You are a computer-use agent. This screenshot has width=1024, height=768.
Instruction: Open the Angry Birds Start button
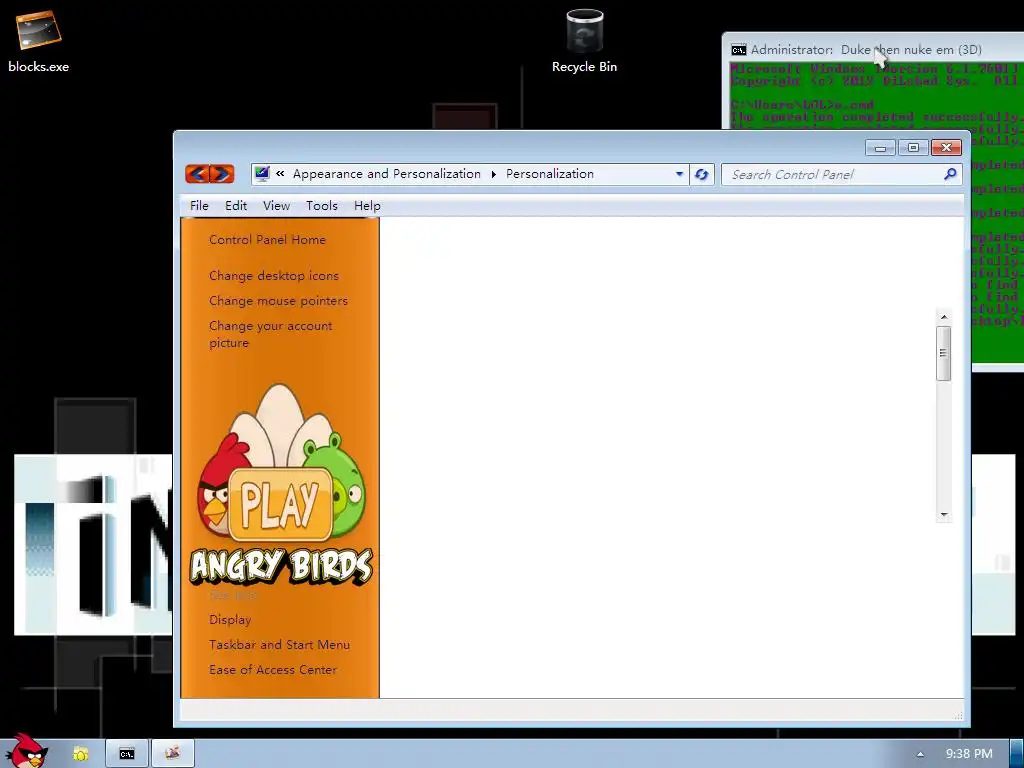tap(27, 751)
